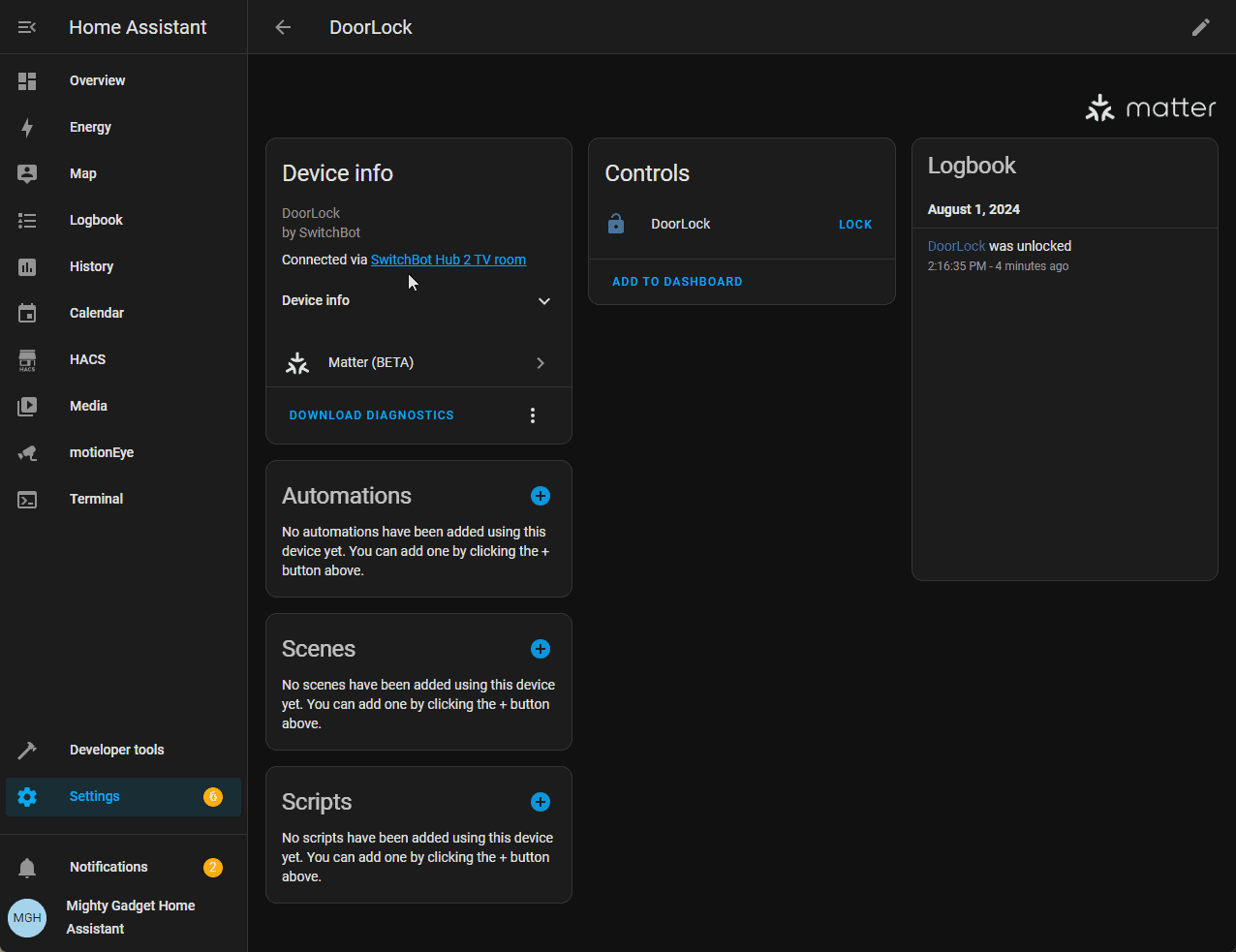Click the pencil edit icon for DoorLock
The image size is (1236, 952).
[x=1200, y=27]
